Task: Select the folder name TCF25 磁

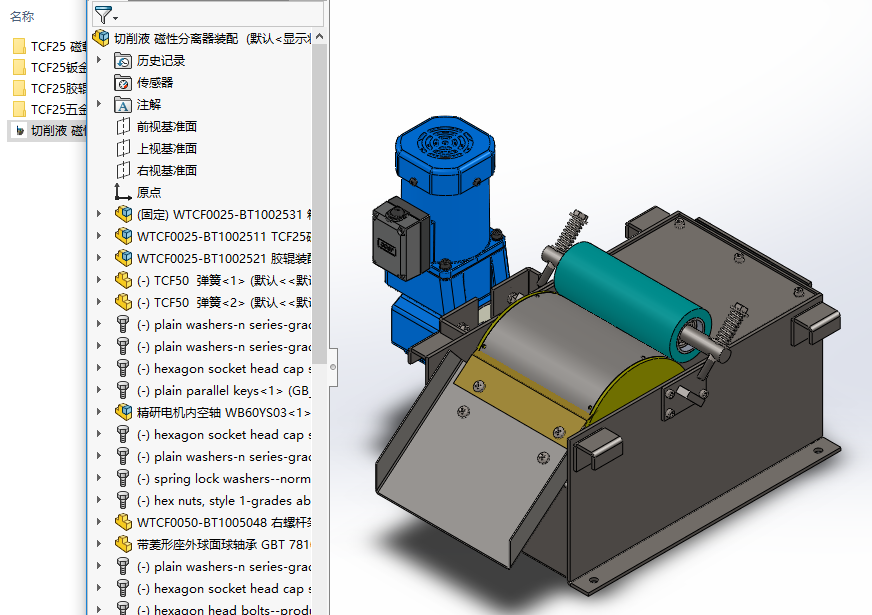Action: [59, 47]
